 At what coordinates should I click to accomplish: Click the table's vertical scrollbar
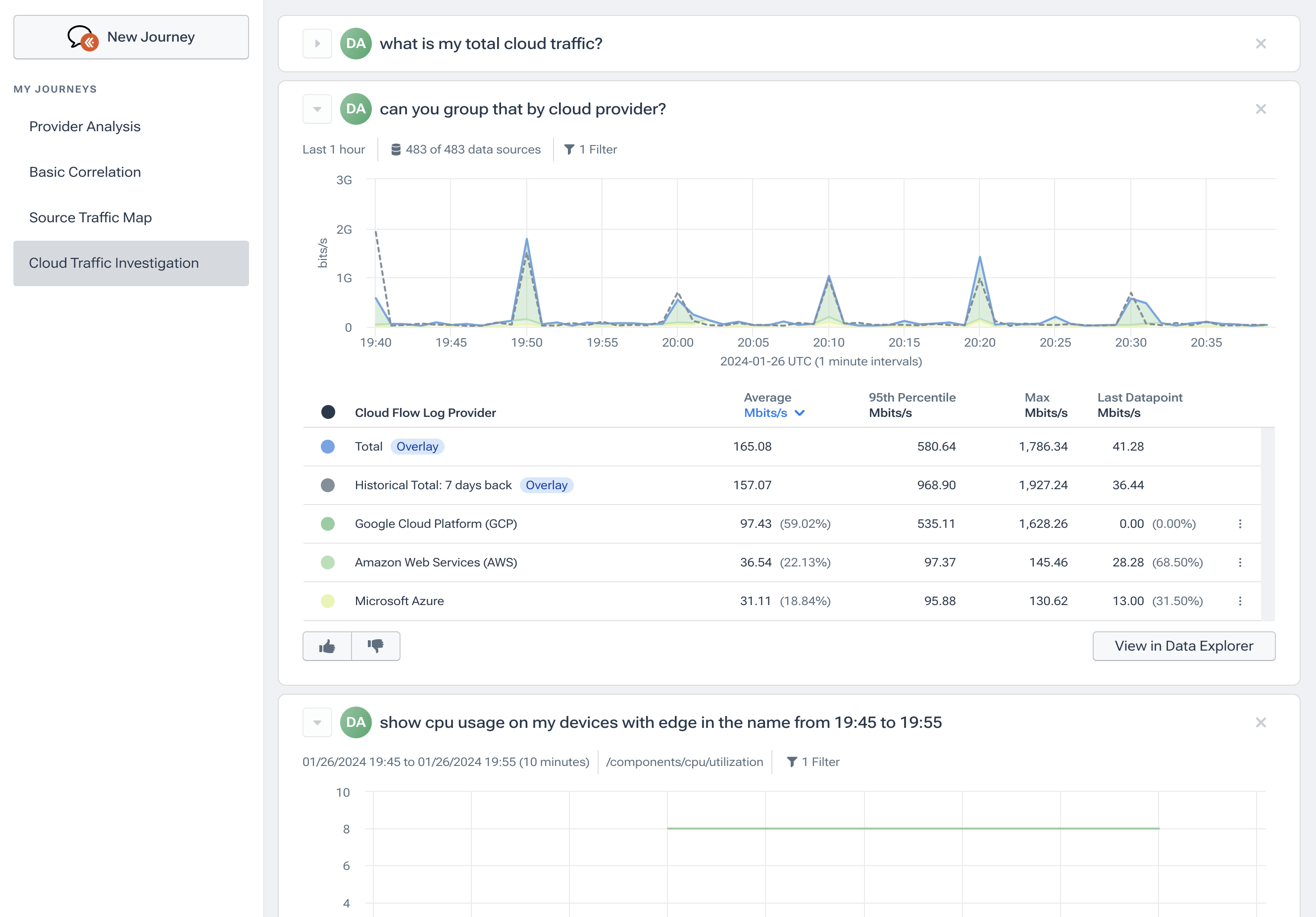pos(1268,524)
